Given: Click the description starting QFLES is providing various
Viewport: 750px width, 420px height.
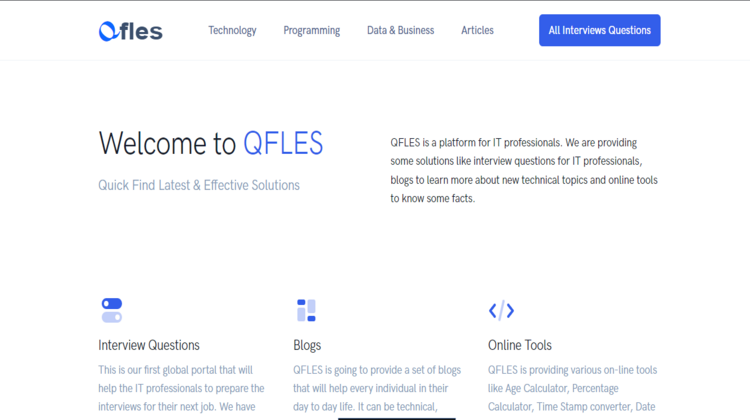Looking at the screenshot, I should click(573, 390).
